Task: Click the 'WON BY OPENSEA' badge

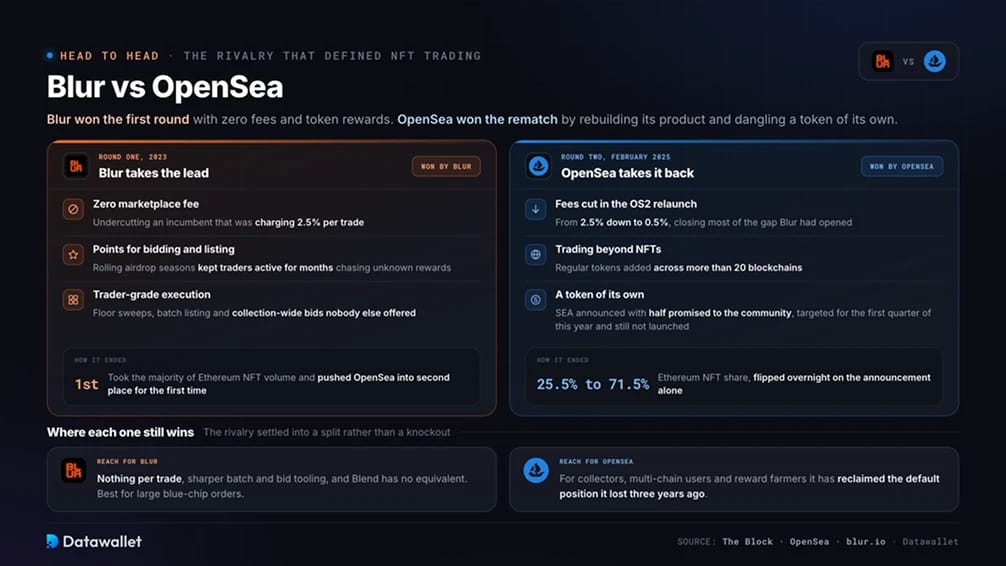Action: click(x=901, y=166)
